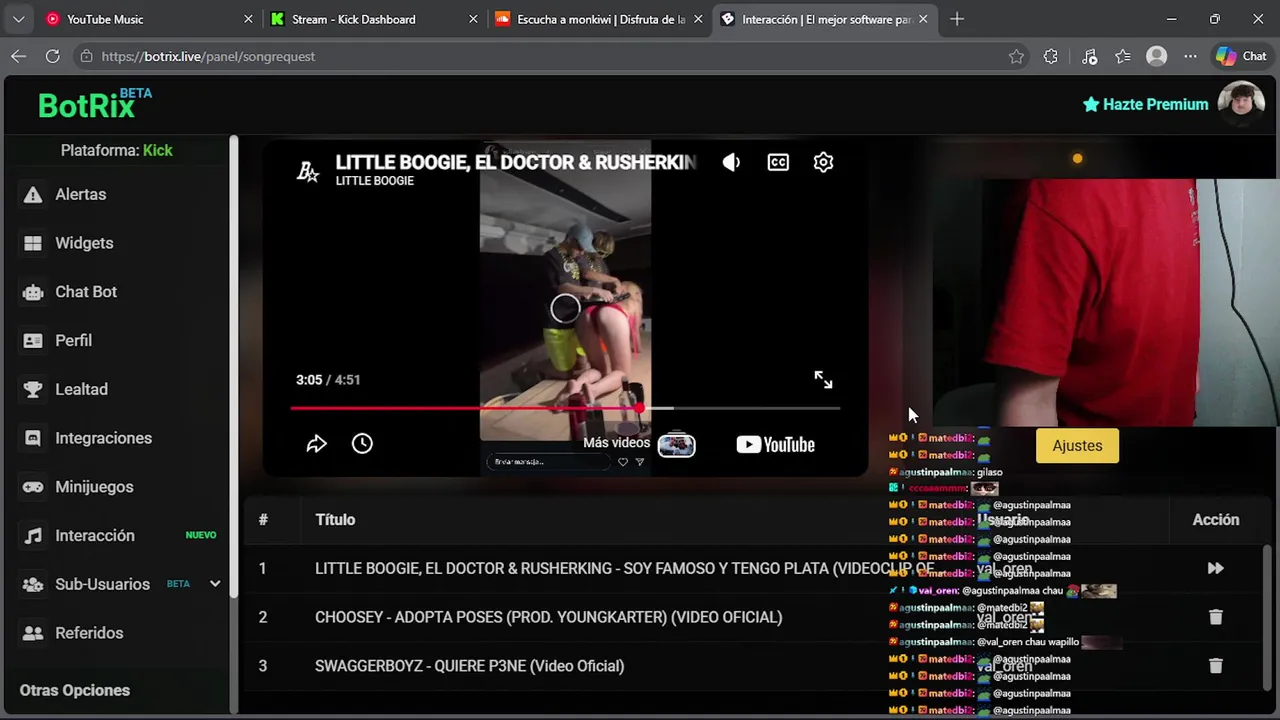1280x720 pixels.
Task: Click the Chat Bot robot icon
Action: pos(33,292)
